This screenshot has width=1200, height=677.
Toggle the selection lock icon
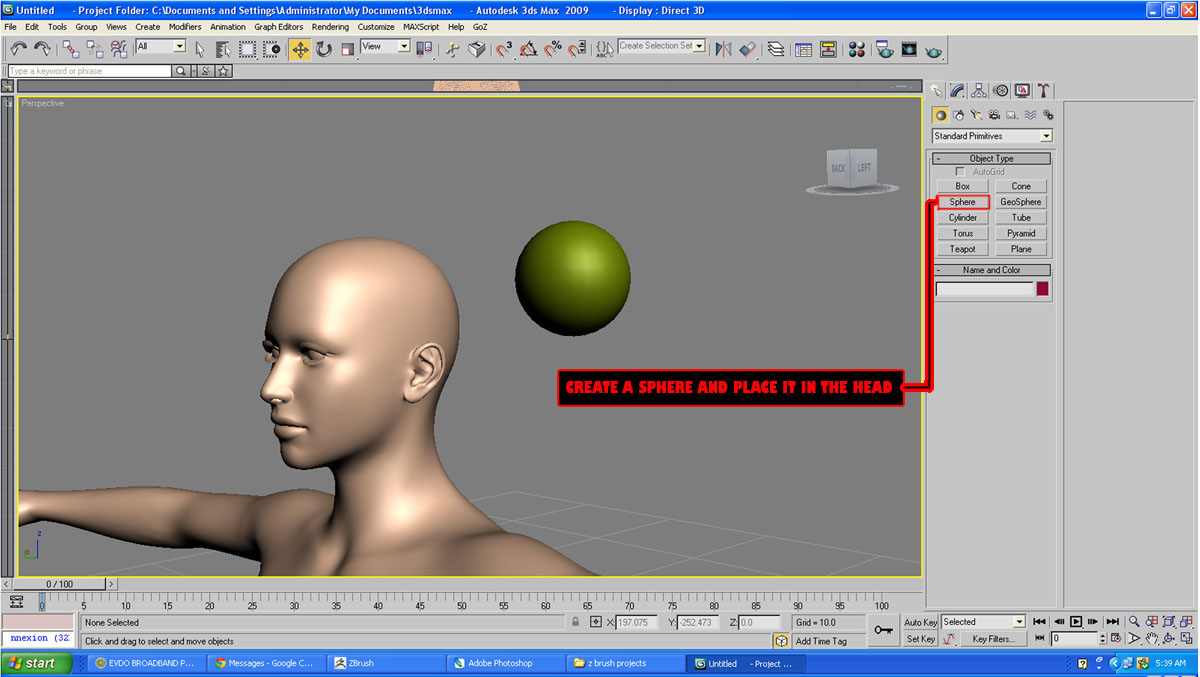point(575,622)
